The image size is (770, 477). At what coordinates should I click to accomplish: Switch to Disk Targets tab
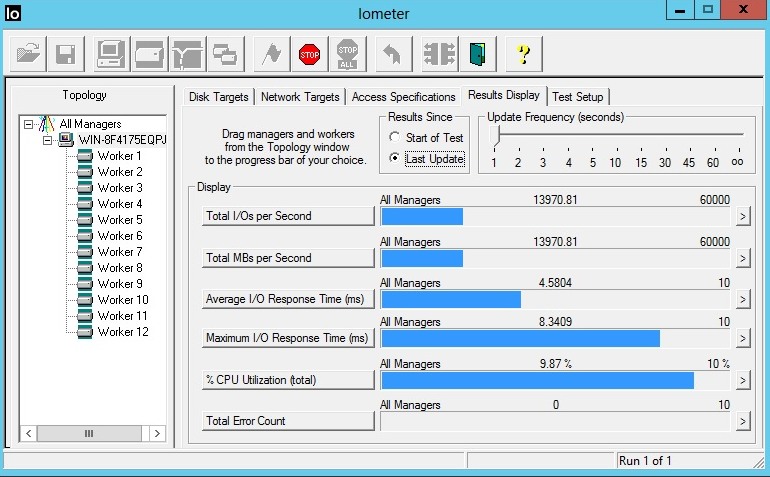coord(219,97)
